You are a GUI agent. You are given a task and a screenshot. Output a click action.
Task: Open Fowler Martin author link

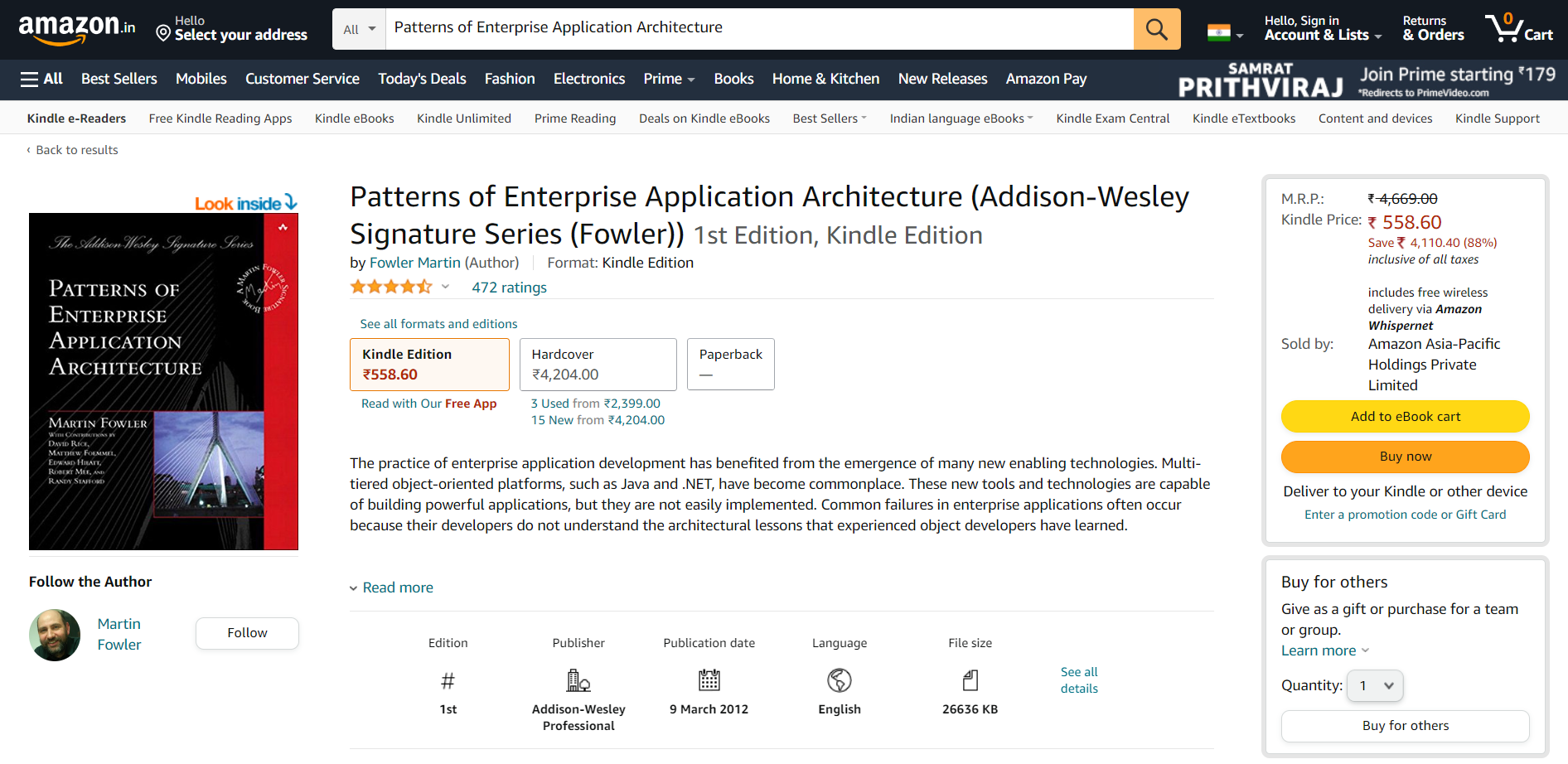pyautogui.click(x=414, y=263)
